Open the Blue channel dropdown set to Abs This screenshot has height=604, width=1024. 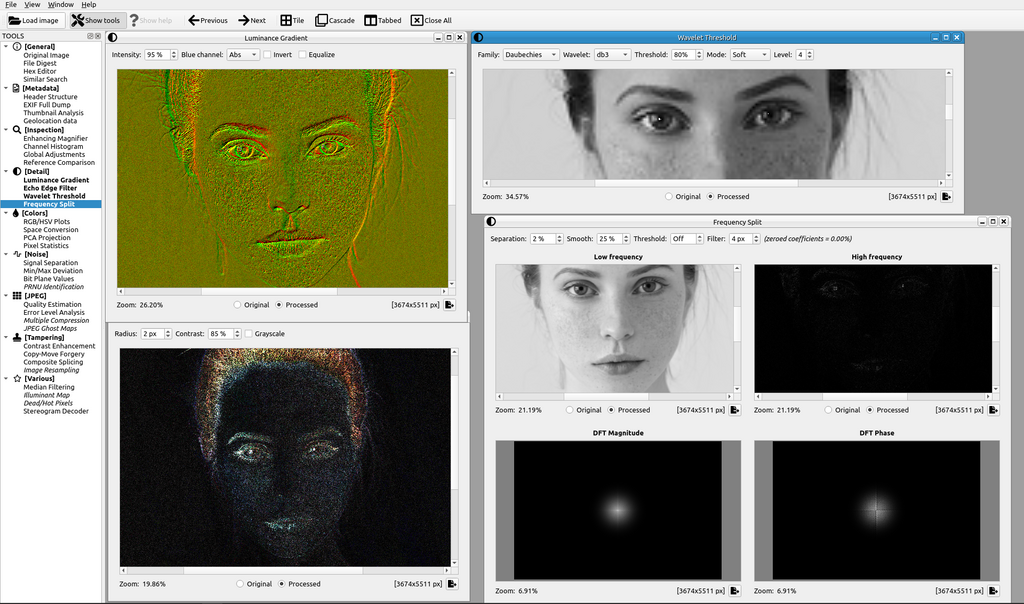(x=243, y=54)
